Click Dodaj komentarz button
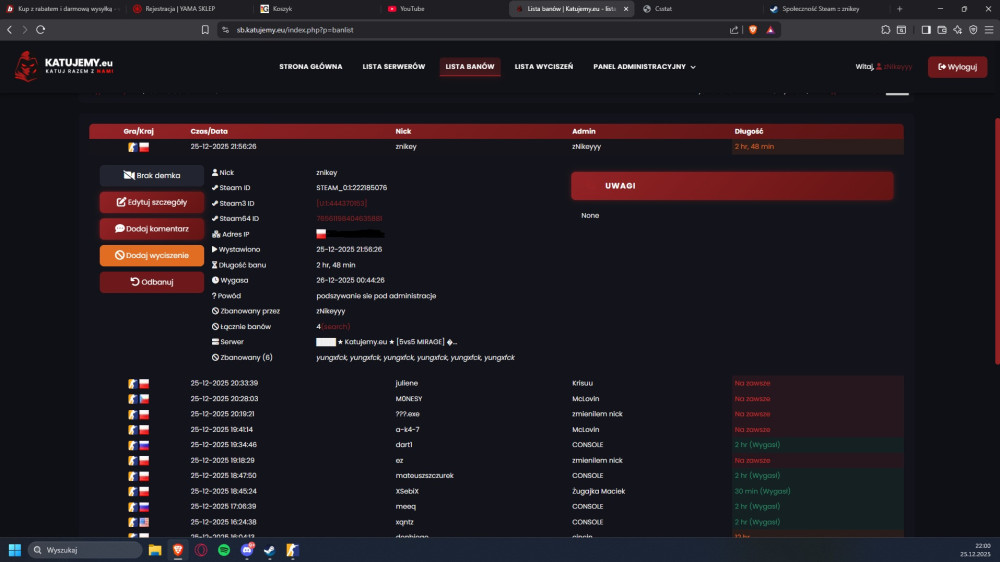This screenshot has width=1000, height=562. click(x=152, y=229)
